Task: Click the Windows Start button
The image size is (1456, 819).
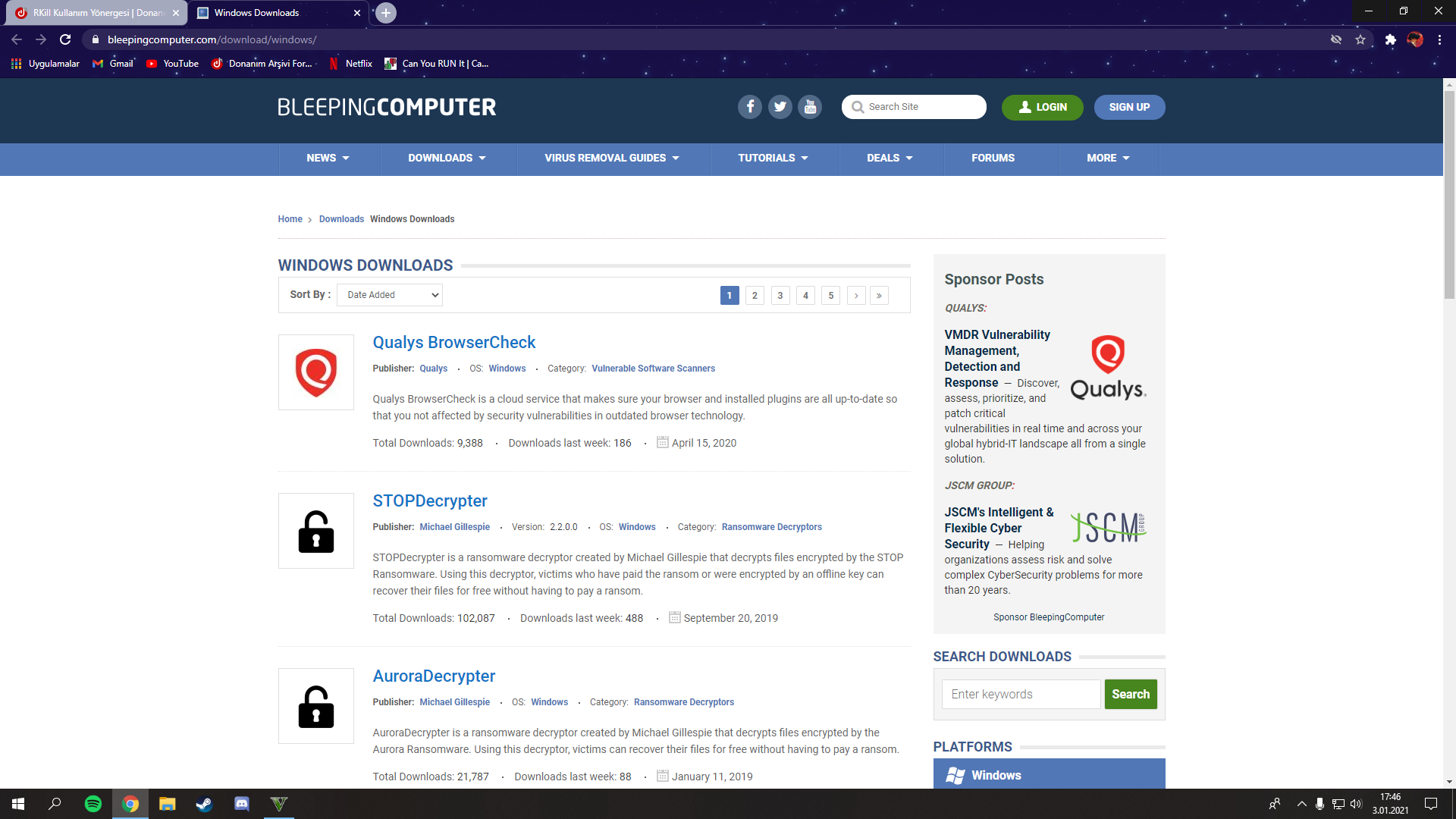Action: (x=18, y=804)
